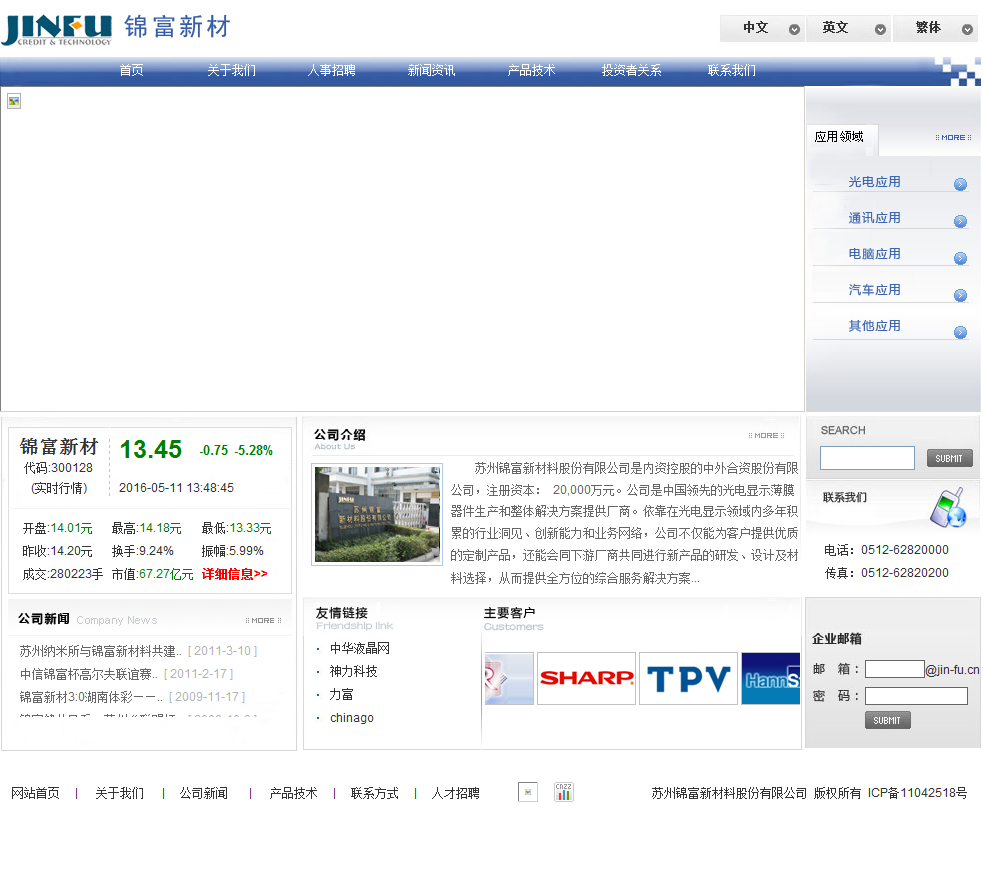
Task: Click the company building photo thumbnail
Action: click(377, 514)
